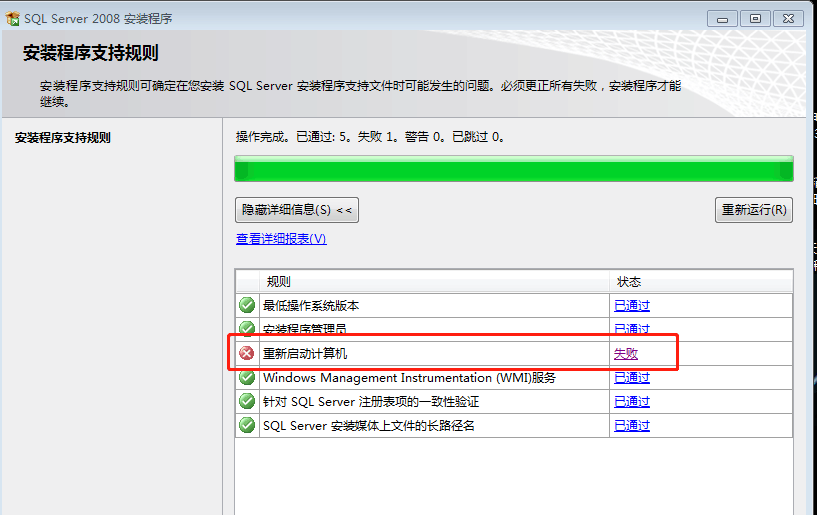
Task: Open 已通过 link for WMI服务 rule
Action: 632,377
